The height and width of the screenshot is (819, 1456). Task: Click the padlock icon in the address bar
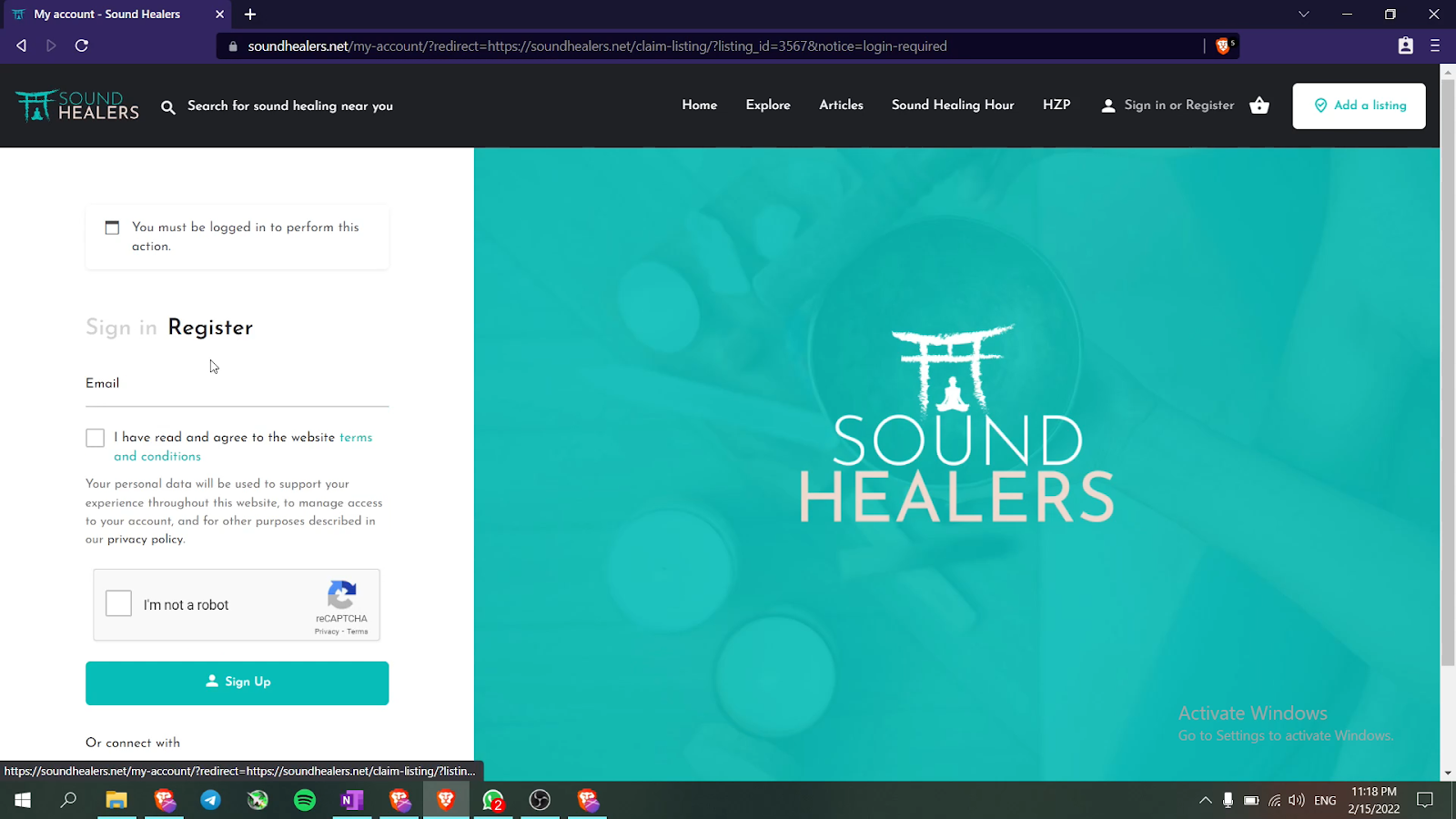(233, 46)
